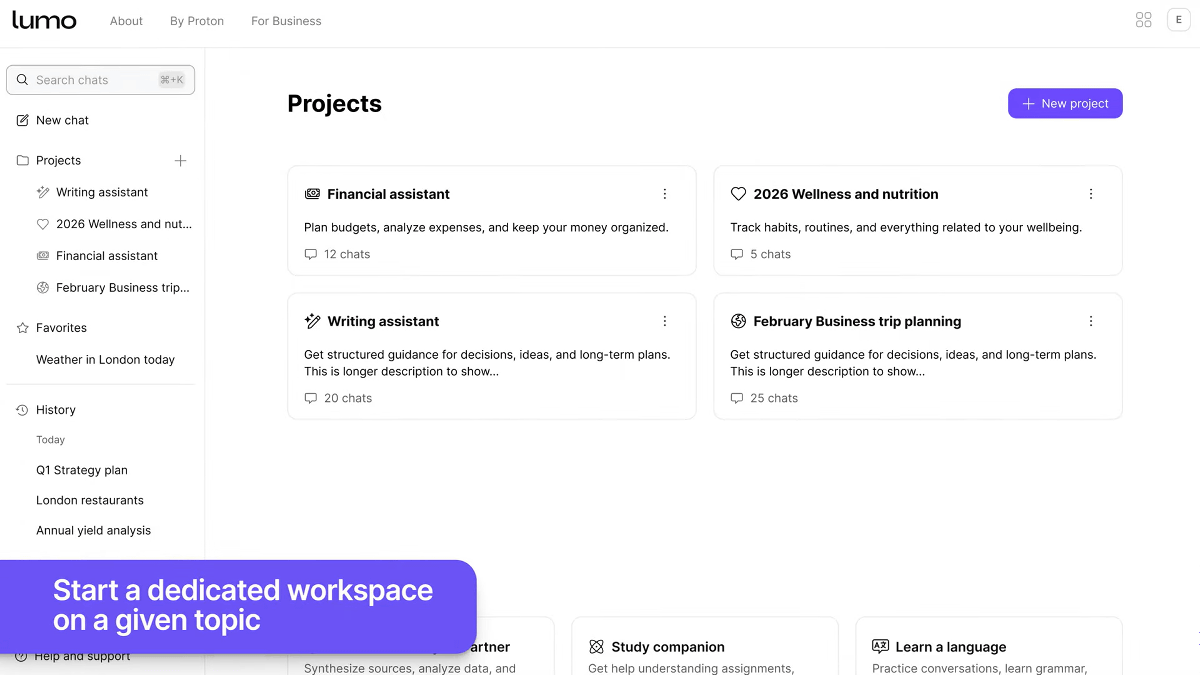Image resolution: width=1200 pixels, height=675 pixels.
Task: Click the Favorites star icon
Action: pos(23,328)
